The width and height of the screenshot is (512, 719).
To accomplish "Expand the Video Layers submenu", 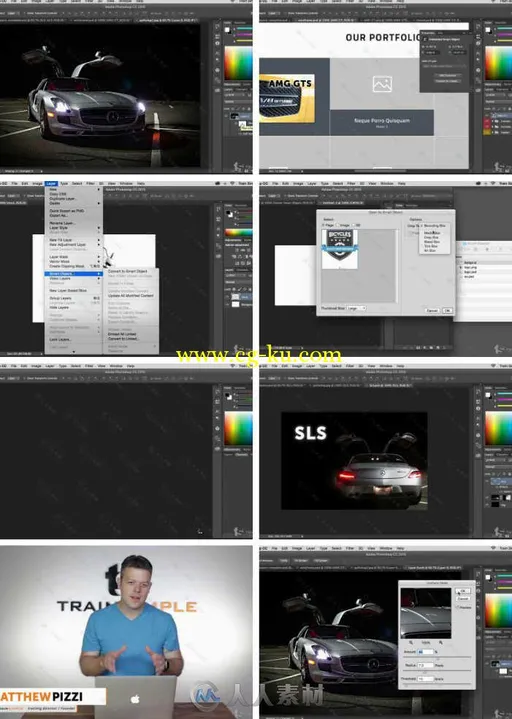I will 73,278.
